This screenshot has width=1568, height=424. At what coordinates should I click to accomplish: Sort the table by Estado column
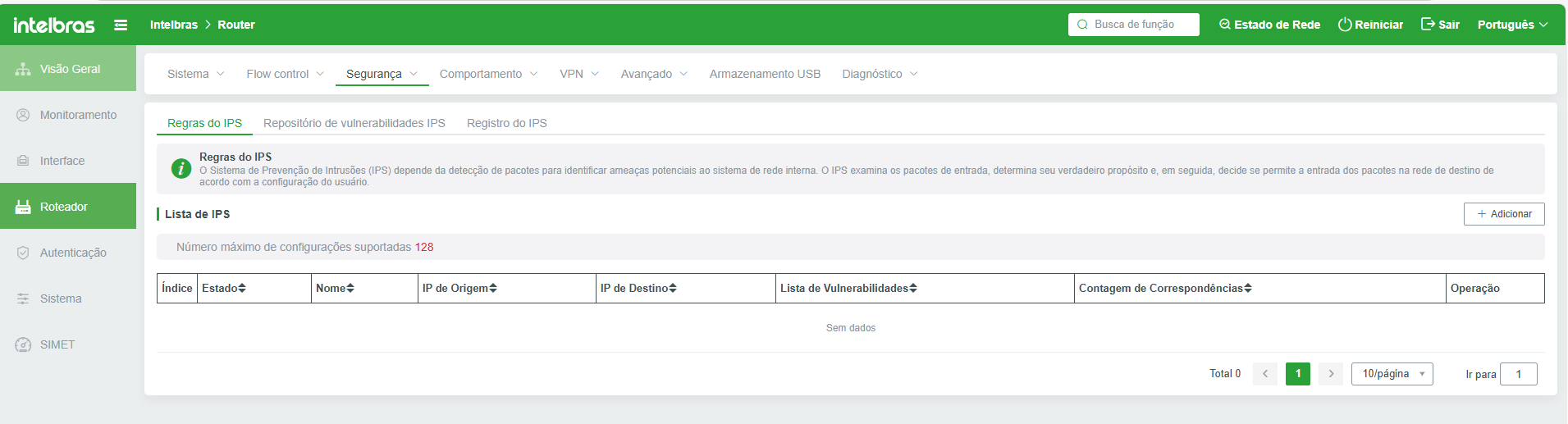coord(242,289)
